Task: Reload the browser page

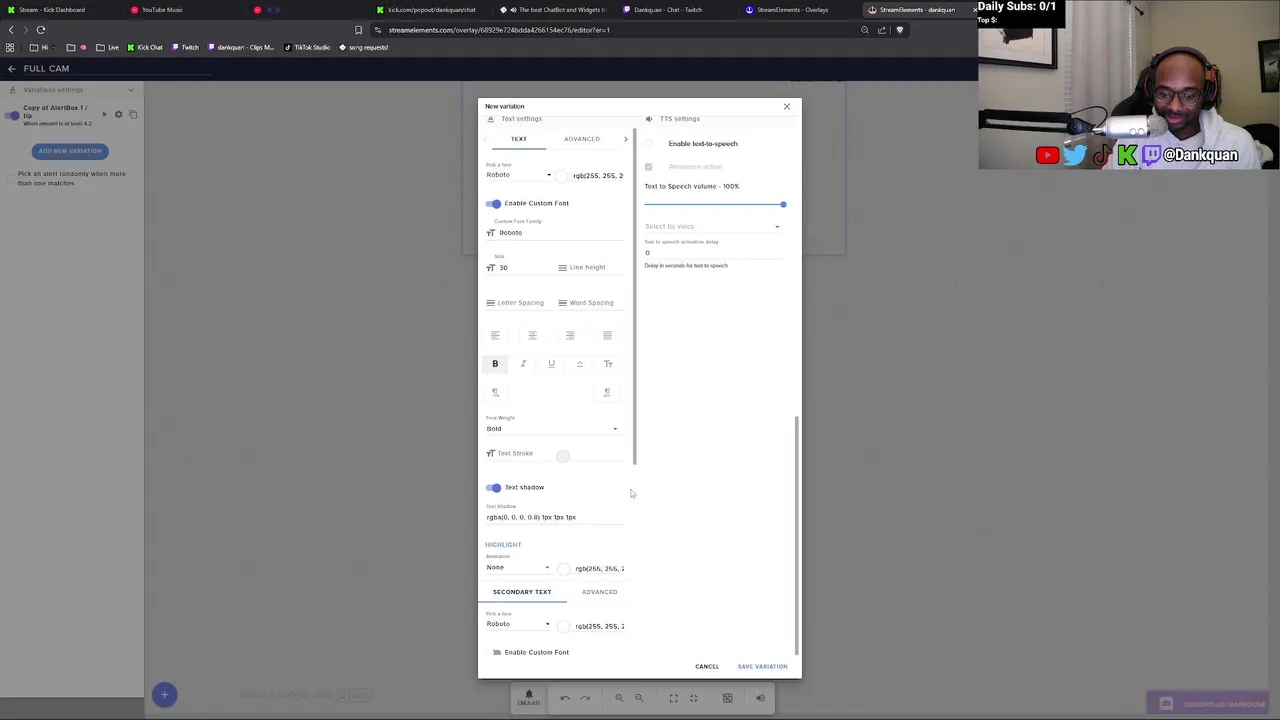Action: coord(41,30)
